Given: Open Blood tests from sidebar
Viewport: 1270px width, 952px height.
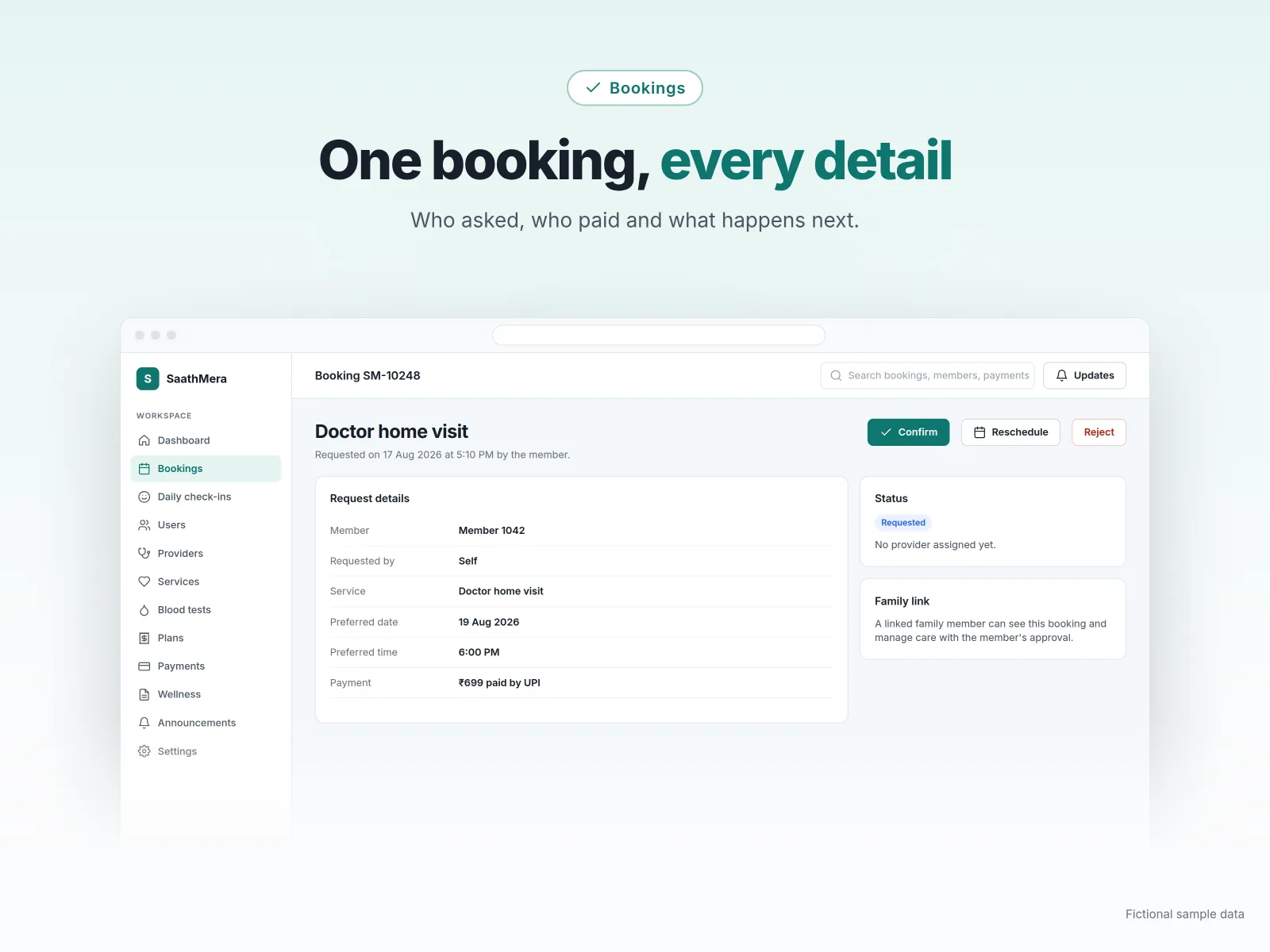Looking at the screenshot, I should coord(206,610).
